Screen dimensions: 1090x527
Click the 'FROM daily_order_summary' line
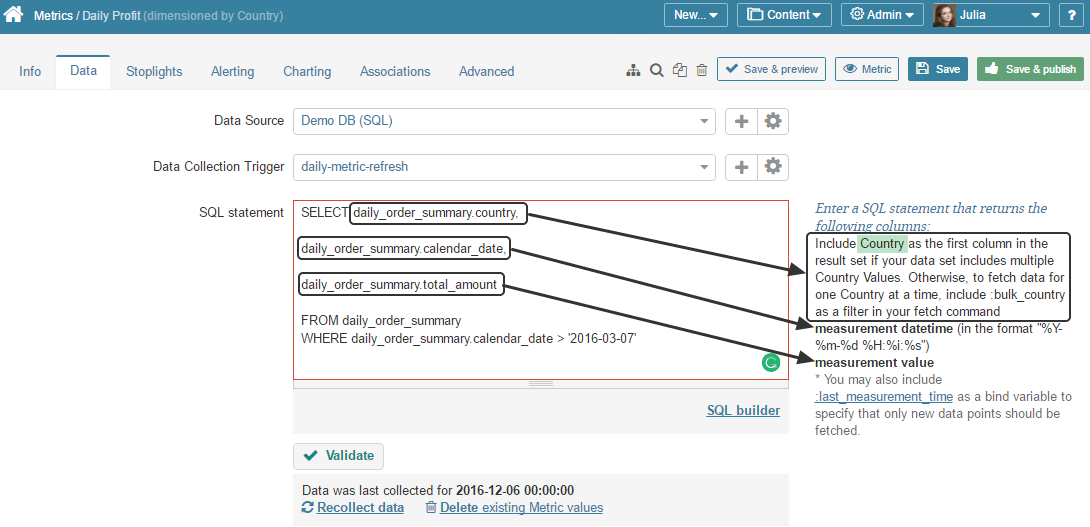coord(381,321)
